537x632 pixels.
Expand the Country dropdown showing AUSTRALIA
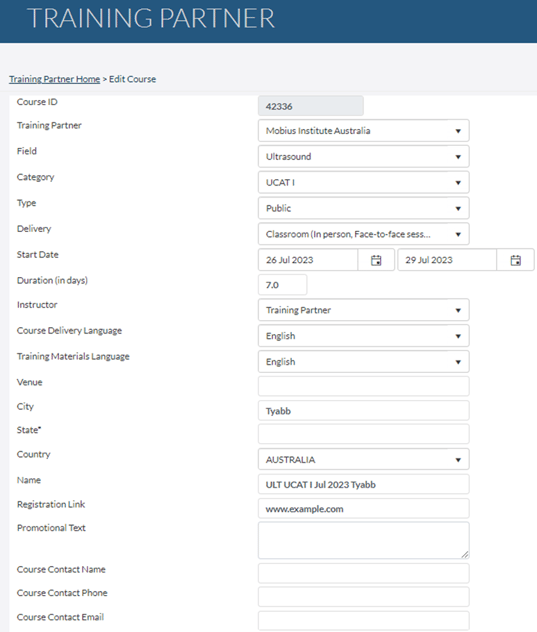(x=364, y=459)
